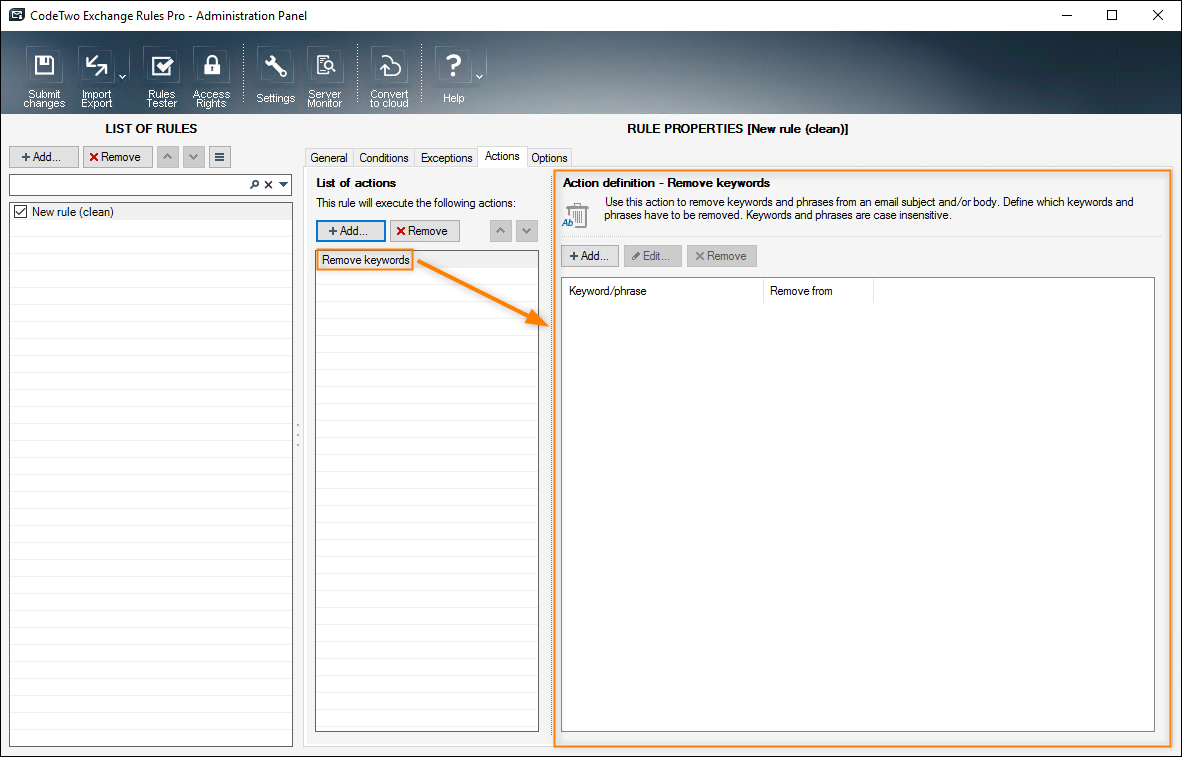Minimize the Administration Panel window

(1066, 15)
